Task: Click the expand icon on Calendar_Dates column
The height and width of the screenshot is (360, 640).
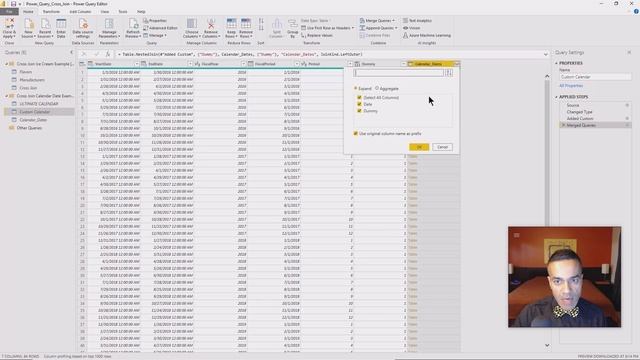Action: pyautogui.click(x=457, y=64)
